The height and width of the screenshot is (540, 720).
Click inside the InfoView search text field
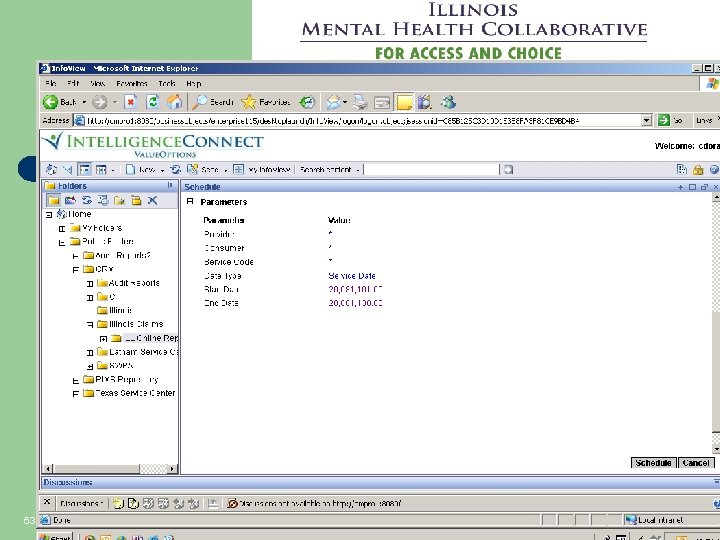tap(431, 169)
